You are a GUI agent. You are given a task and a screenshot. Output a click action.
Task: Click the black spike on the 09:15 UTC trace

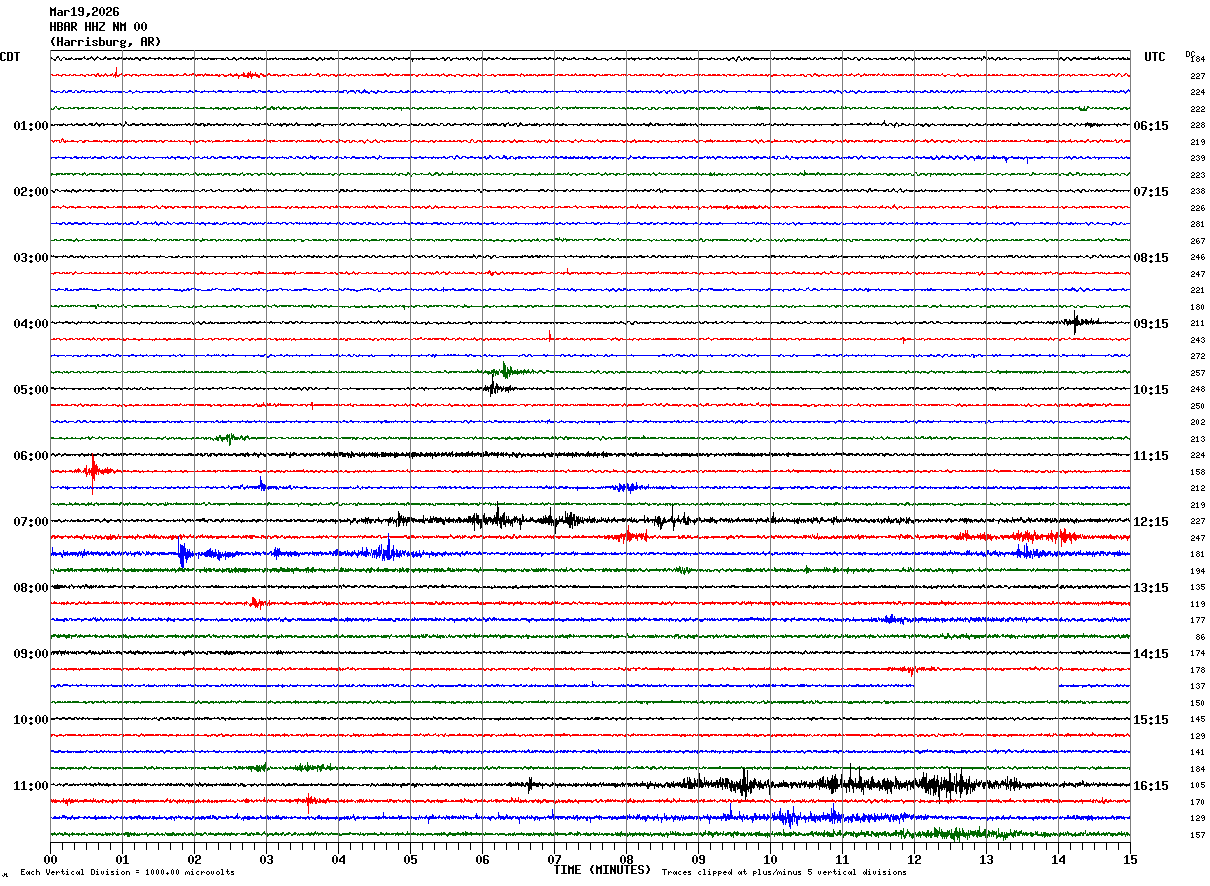(x=1076, y=322)
